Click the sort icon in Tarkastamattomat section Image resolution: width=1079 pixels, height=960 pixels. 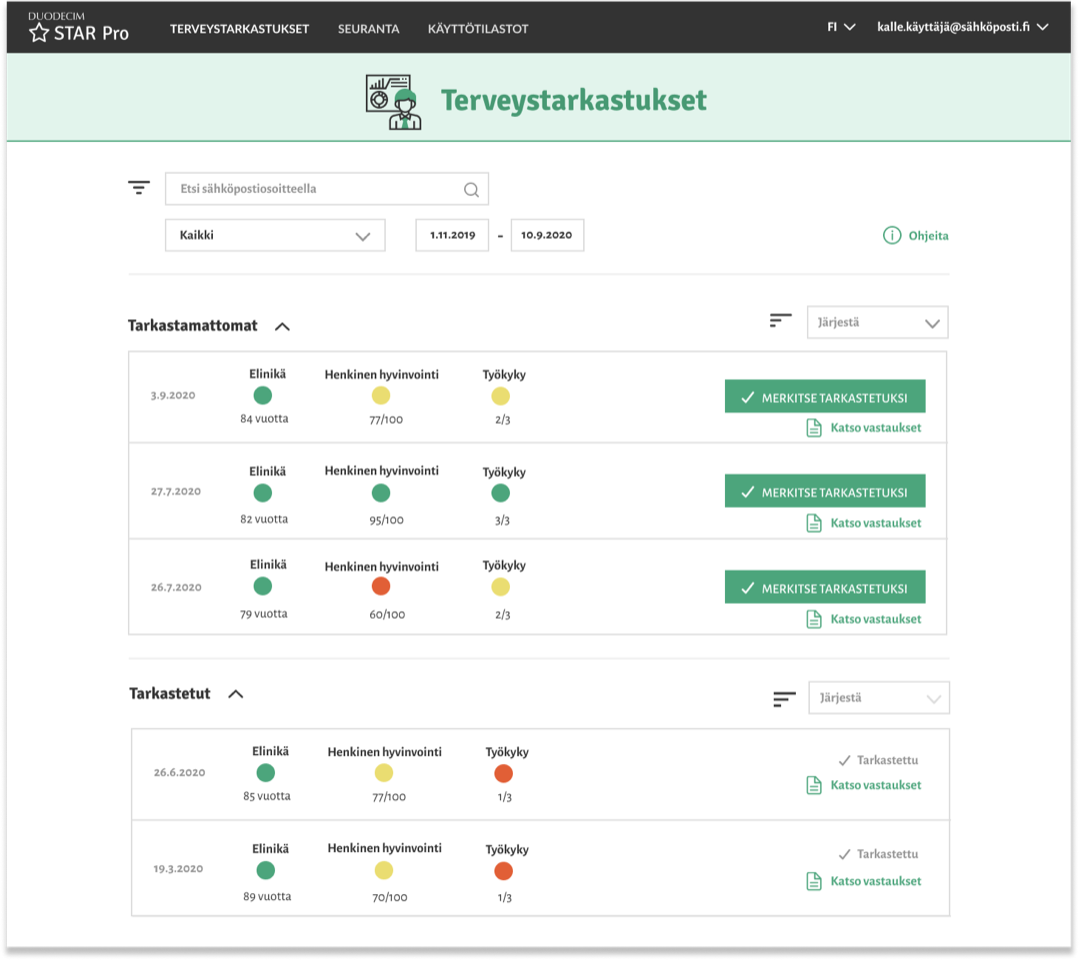pos(780,321)
